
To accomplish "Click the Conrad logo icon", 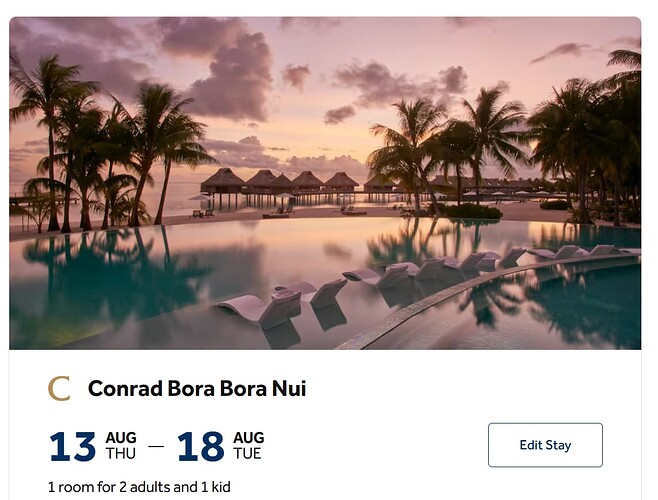I will click(59, 388).
